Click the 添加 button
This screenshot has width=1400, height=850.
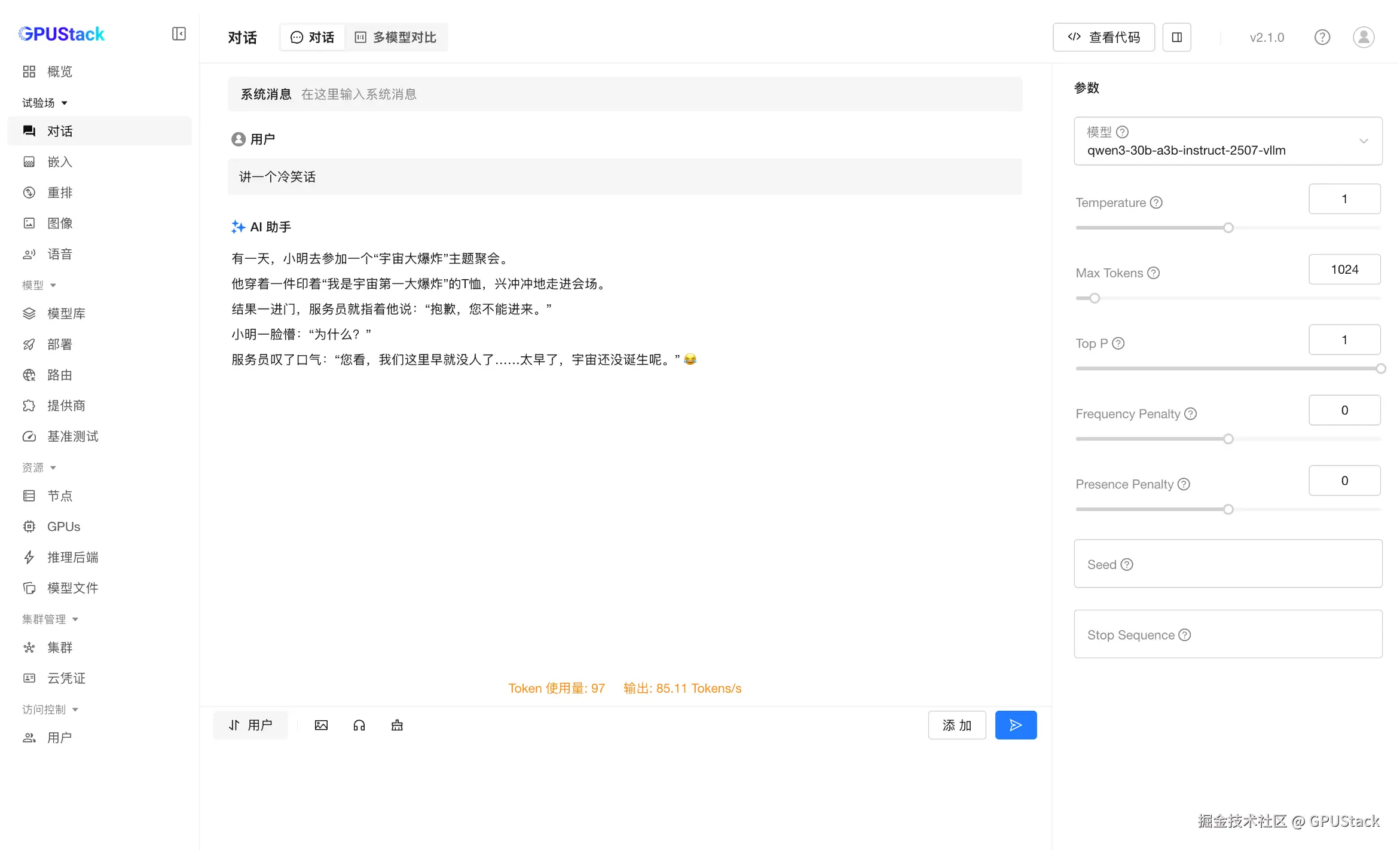956,725
